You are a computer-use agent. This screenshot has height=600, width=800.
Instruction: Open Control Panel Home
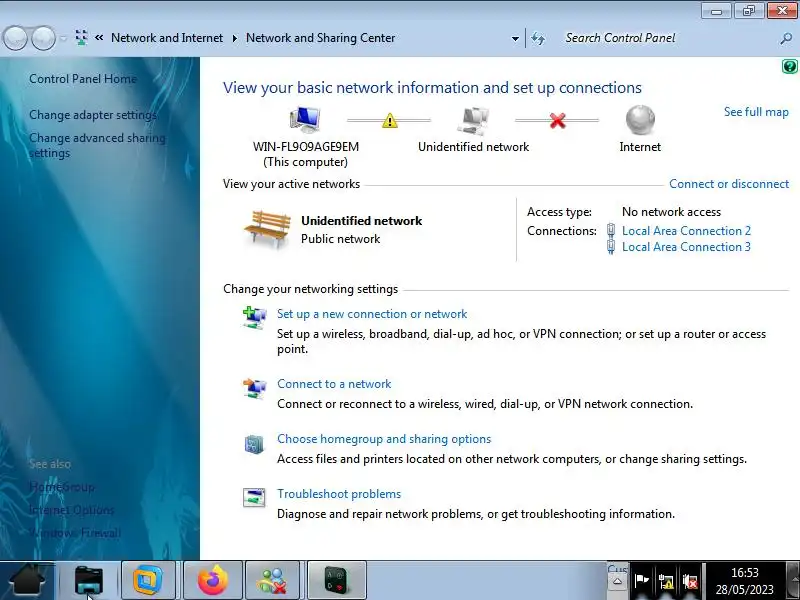[x=83, y=79]
